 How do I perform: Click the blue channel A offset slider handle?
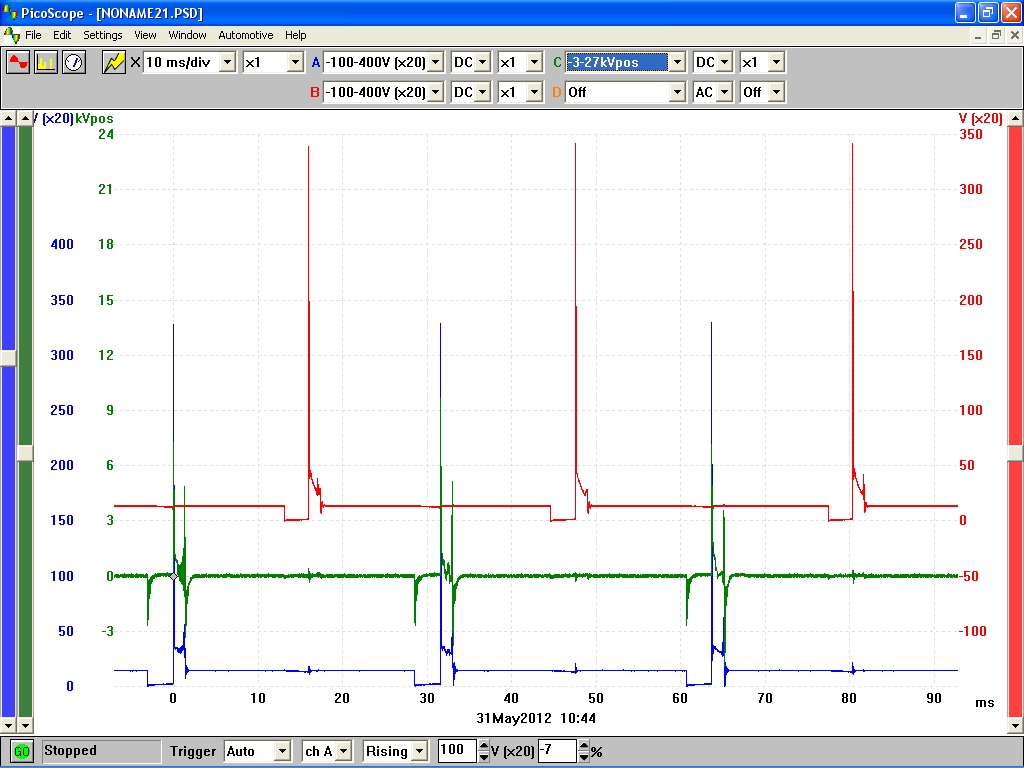point(9,357)
